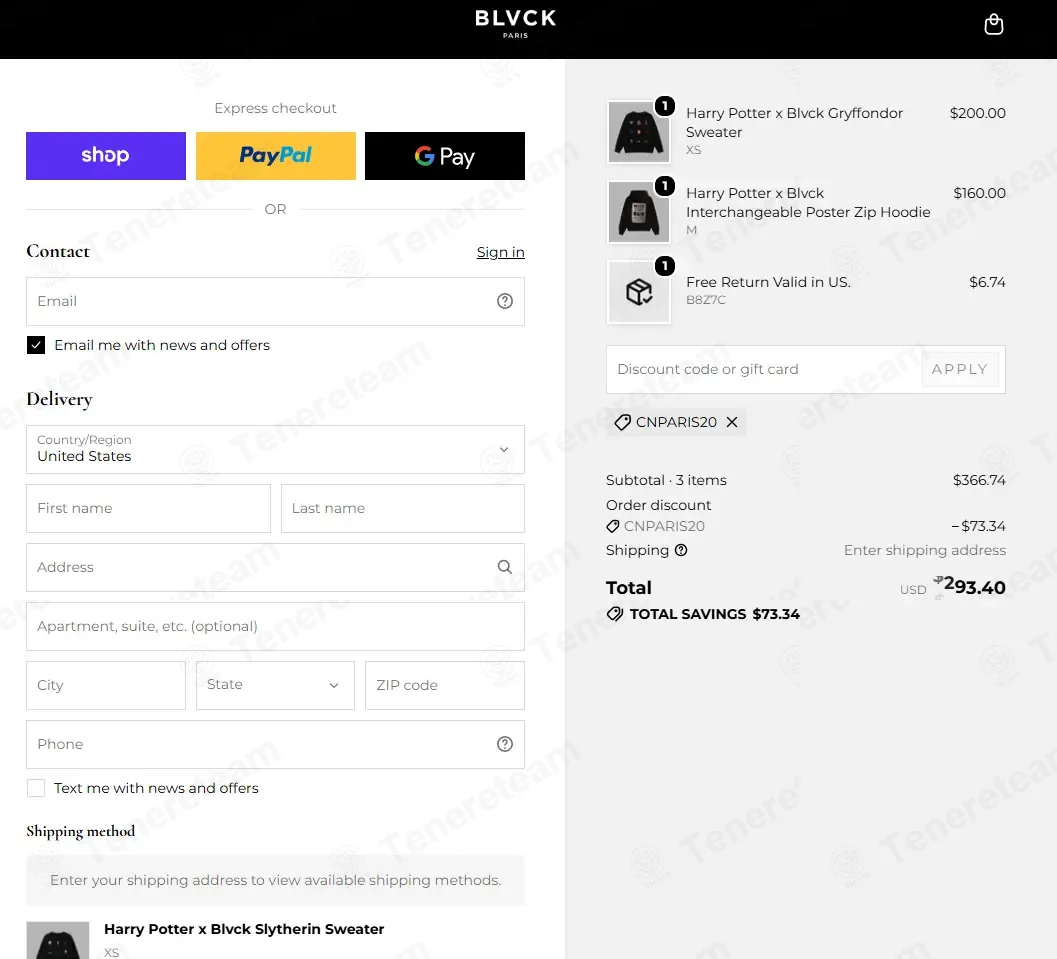Click the Poster Zip Hoodie thumbnail
The height and width of the screenshot is (959, 1057).
tap(639, 212)
